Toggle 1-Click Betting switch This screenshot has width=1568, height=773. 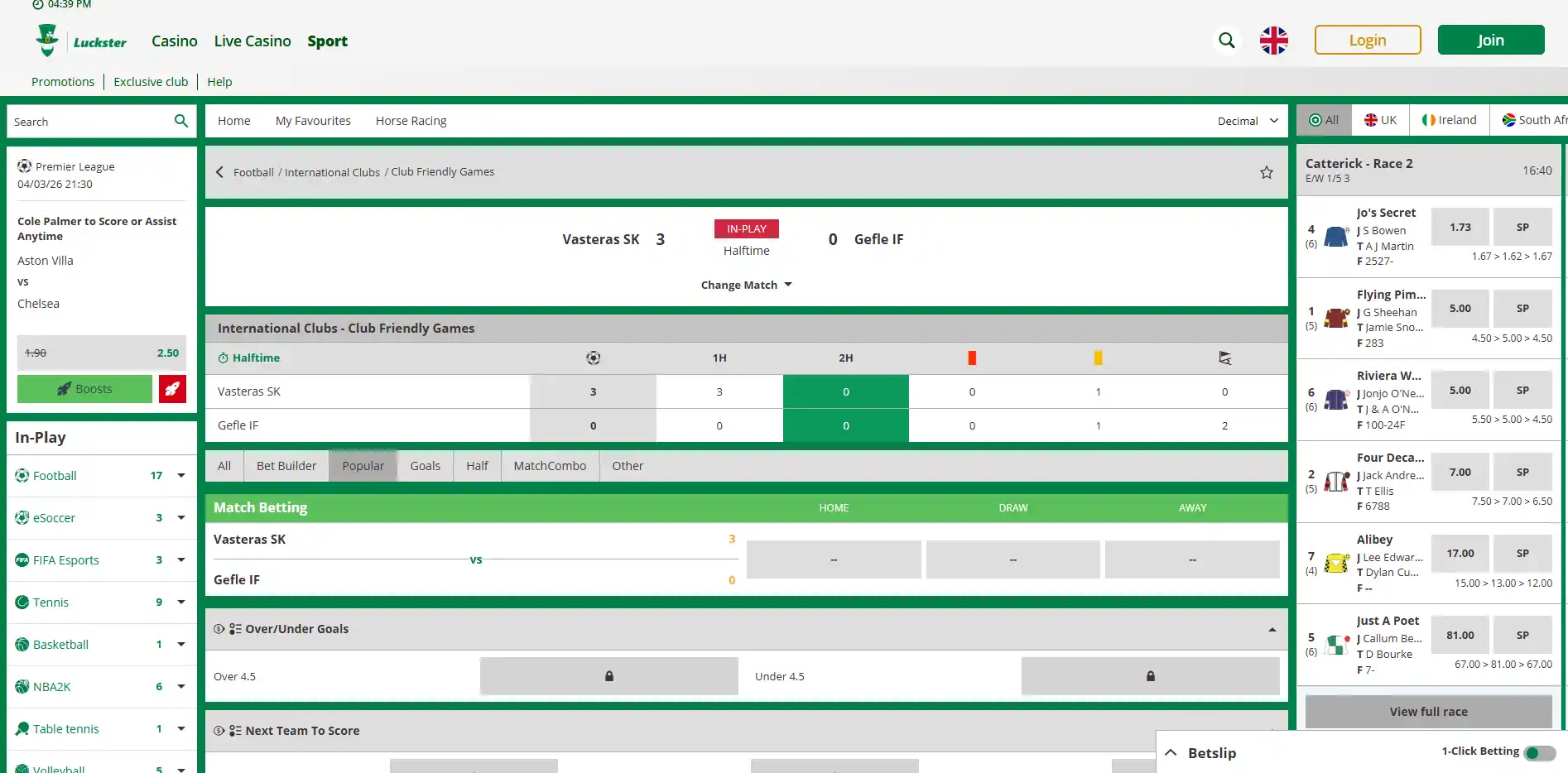(x=1540, y=752)
